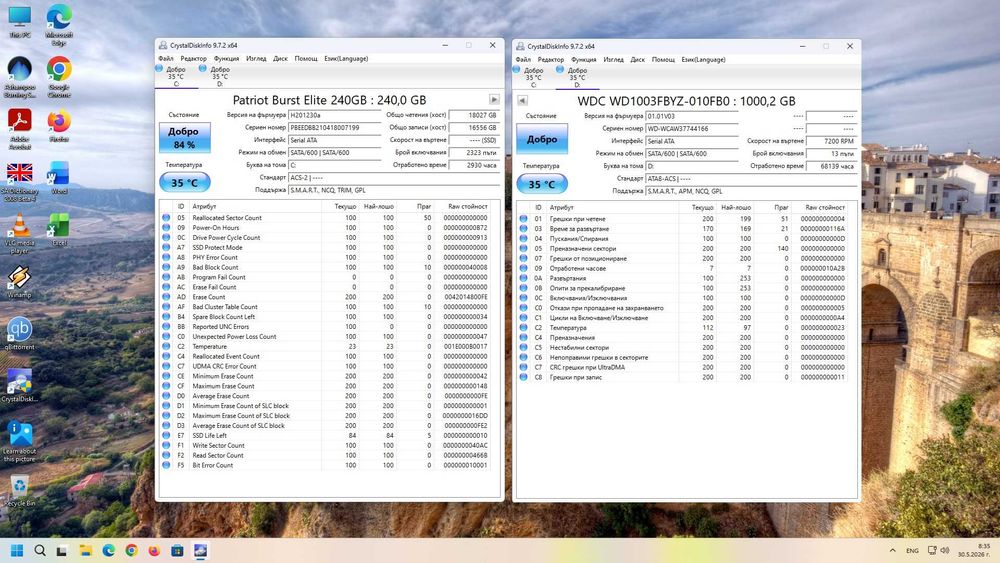Viewport: 1000px width, 563px height.
Task: Open VLC media player desktop shortcut
Action: [20, 233]
